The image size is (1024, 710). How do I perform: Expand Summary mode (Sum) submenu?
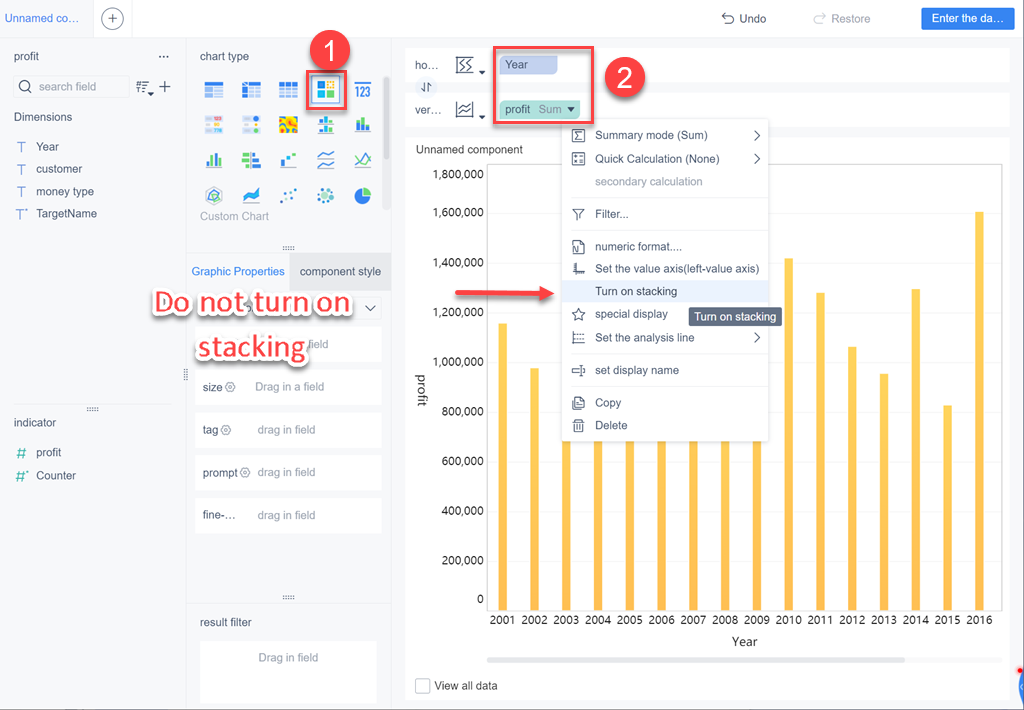click(757, 135)
